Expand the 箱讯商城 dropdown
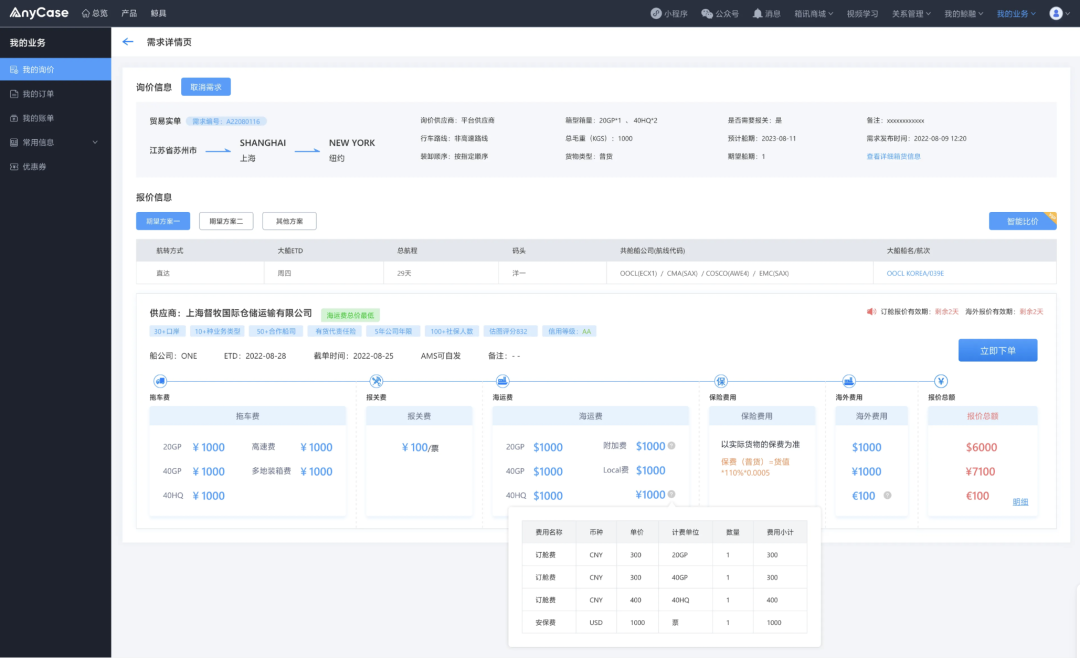This screenshot has height=658, width=1080. point(813,13)
